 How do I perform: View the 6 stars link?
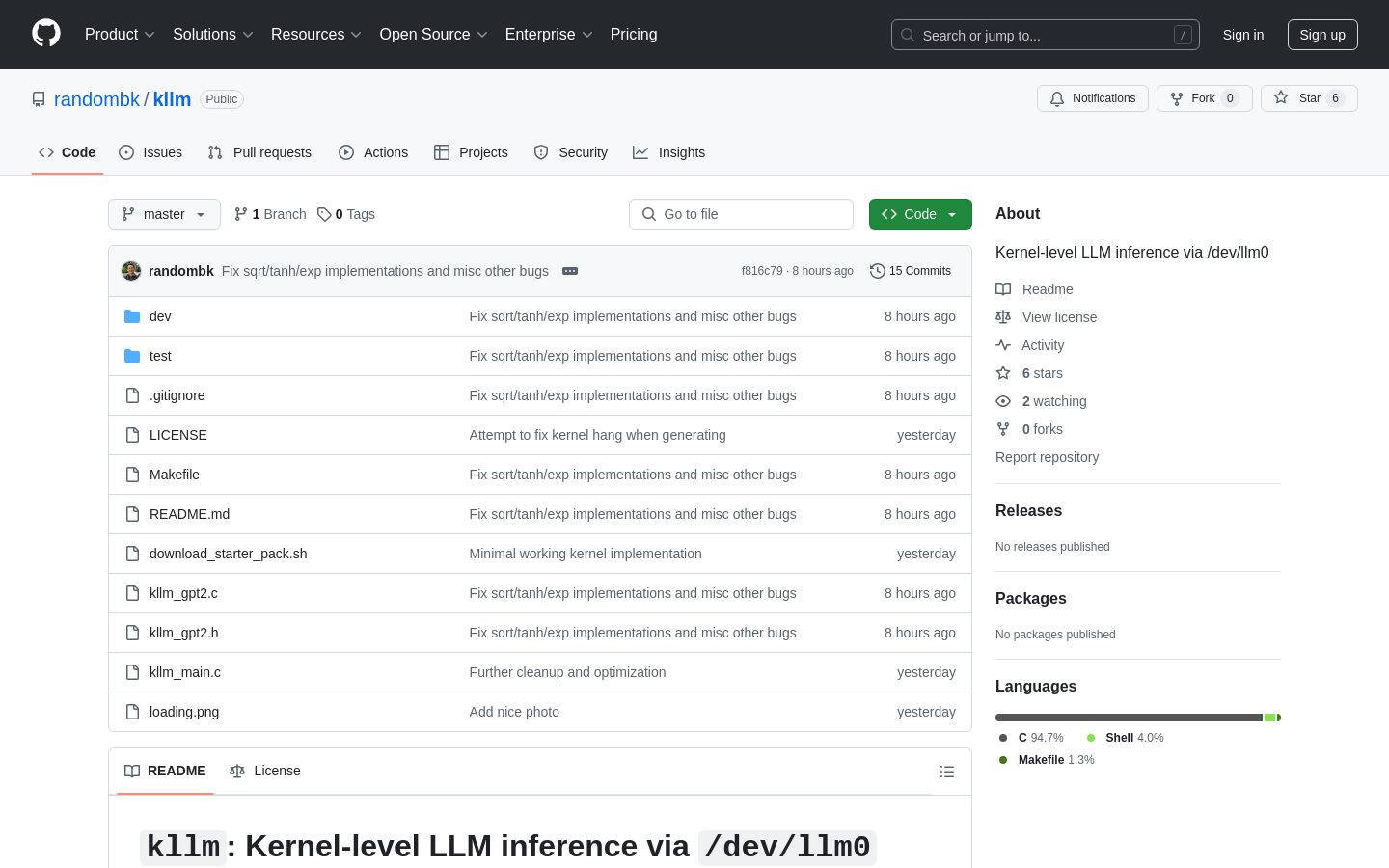[x=1029, y=373]
